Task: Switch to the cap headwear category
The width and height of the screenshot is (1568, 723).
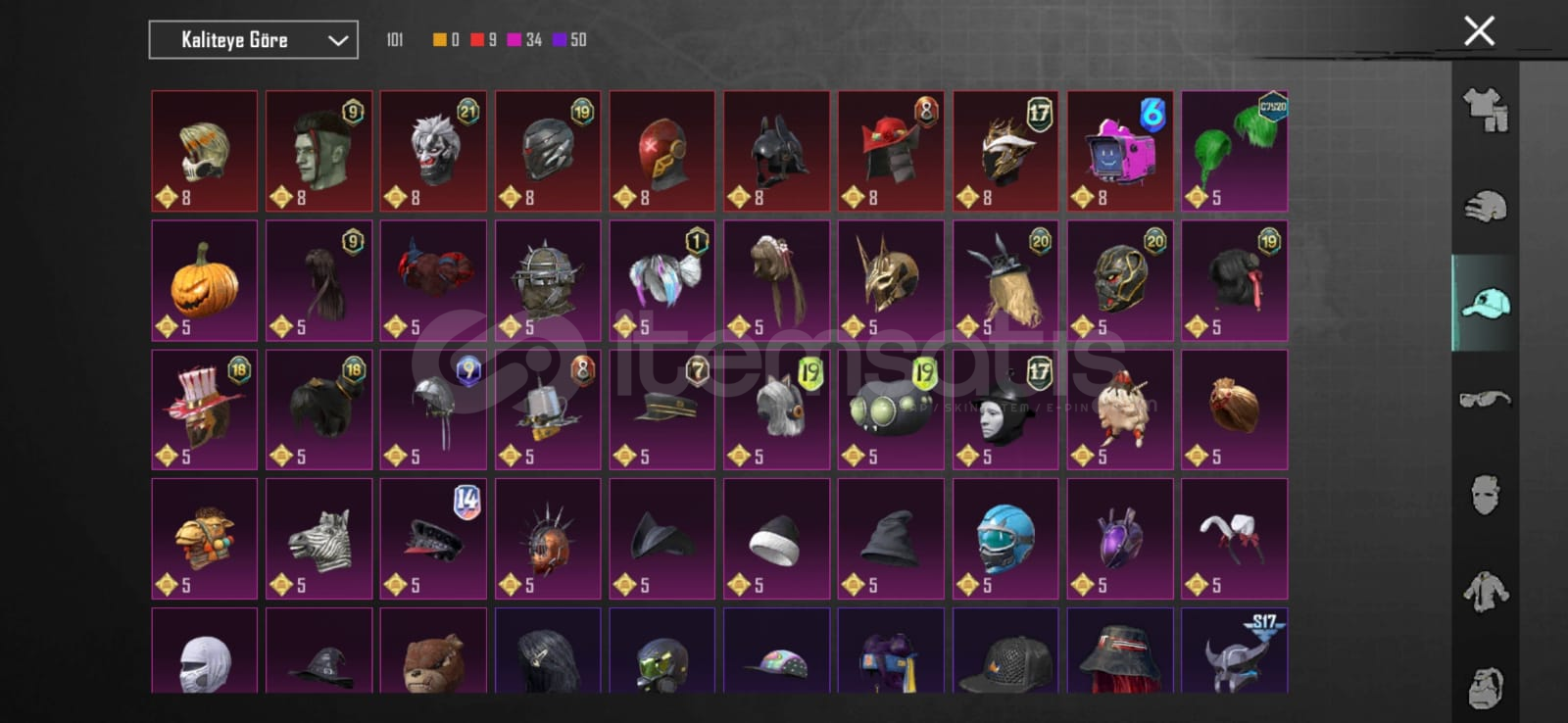Action: click(1485, 303)
